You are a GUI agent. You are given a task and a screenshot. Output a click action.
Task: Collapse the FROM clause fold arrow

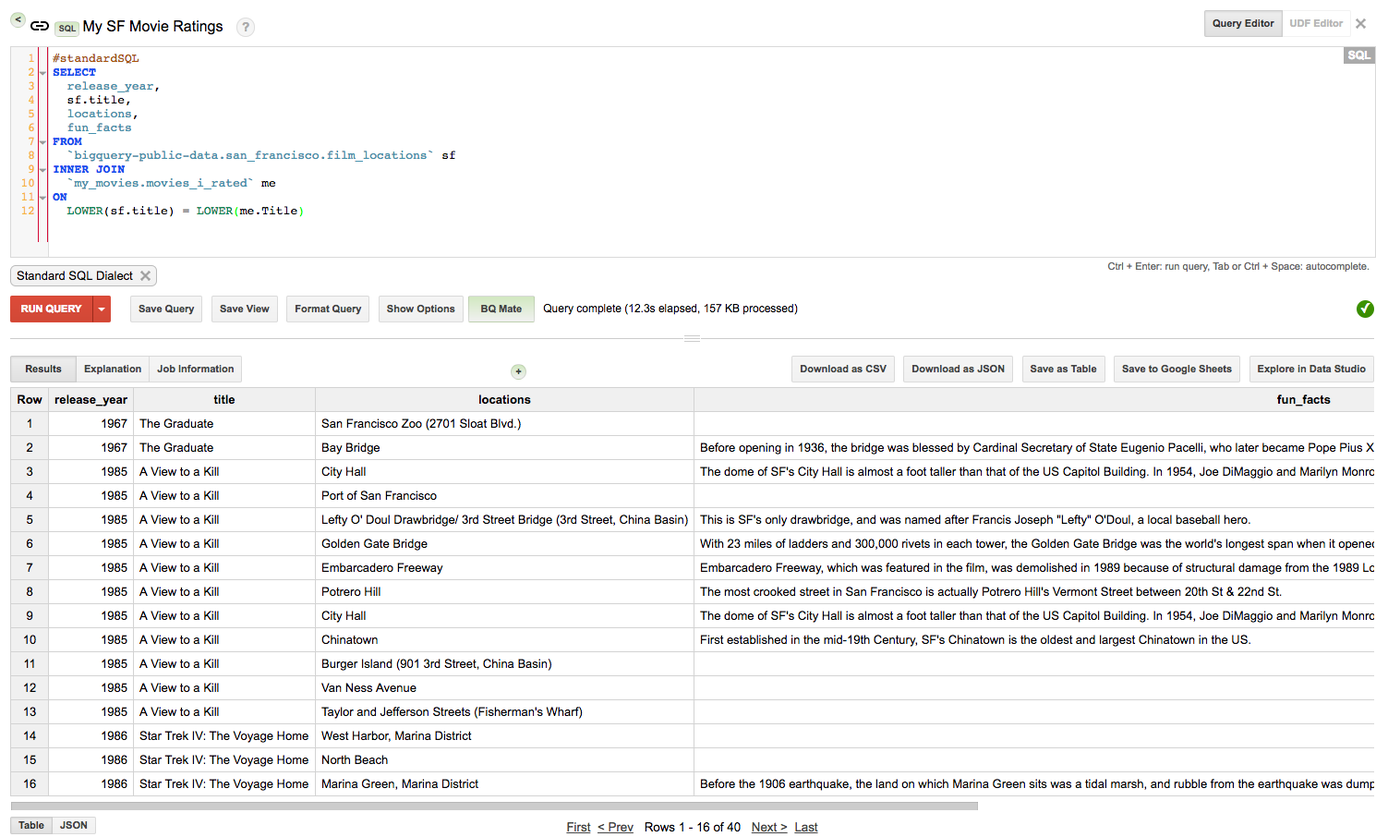(43, 142)
